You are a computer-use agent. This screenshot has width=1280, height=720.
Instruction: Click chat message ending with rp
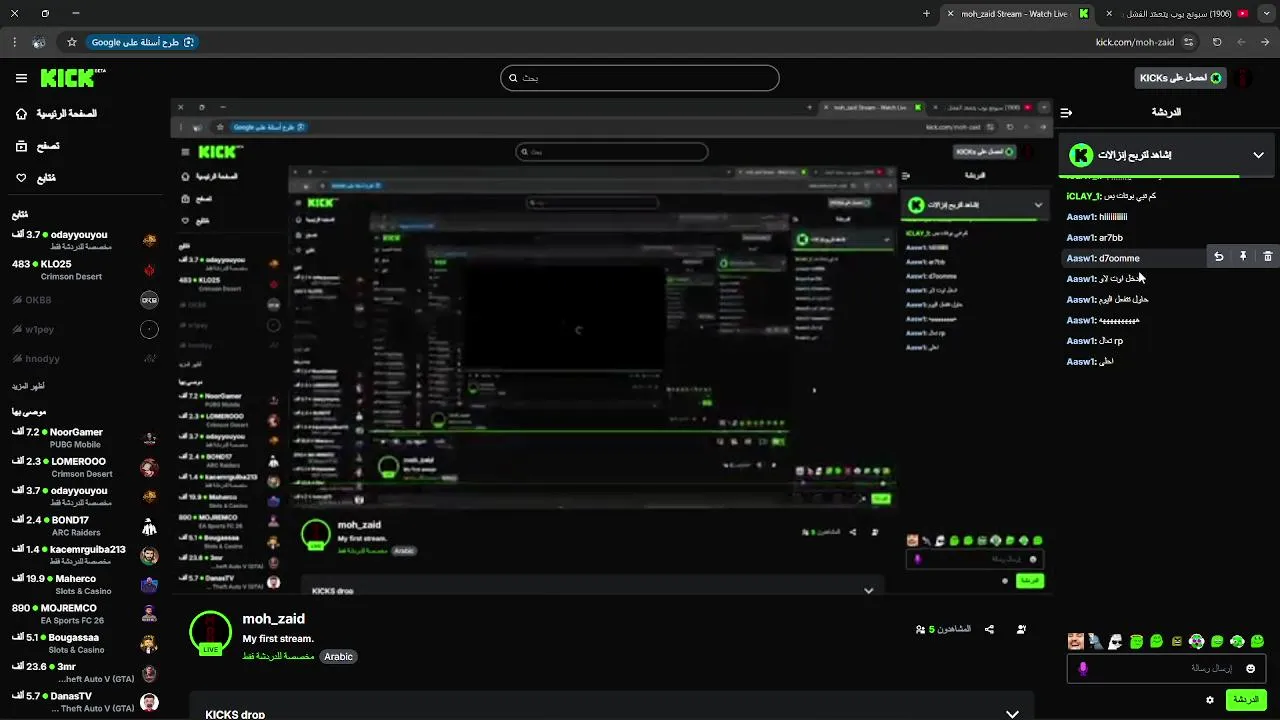1095,341
